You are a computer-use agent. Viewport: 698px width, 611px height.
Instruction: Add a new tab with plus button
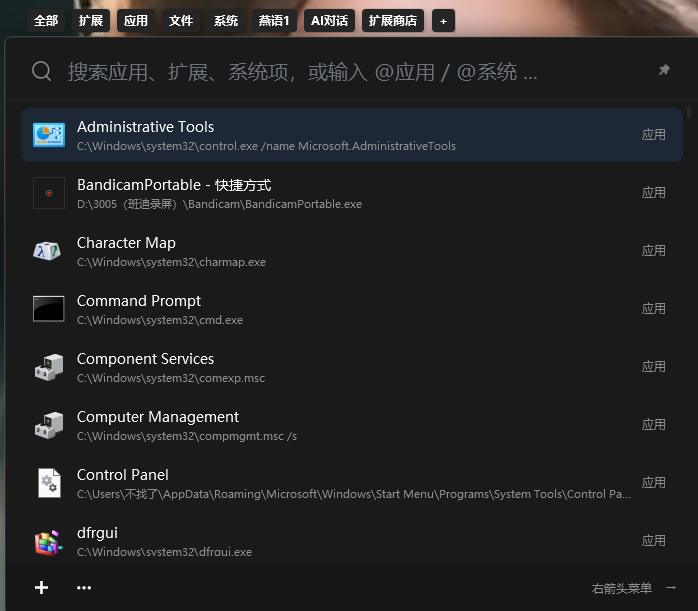click(443, 21)
